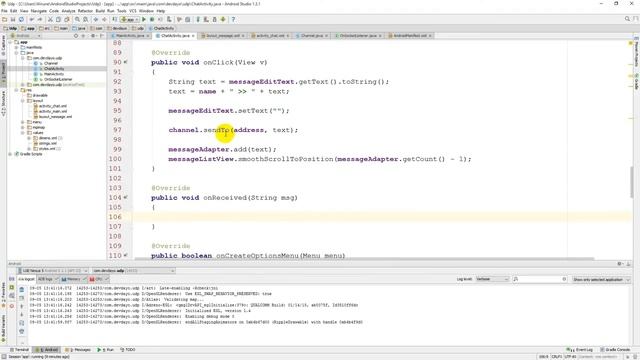
Task: Select Channel class in project tree
Action: [51, 63]
